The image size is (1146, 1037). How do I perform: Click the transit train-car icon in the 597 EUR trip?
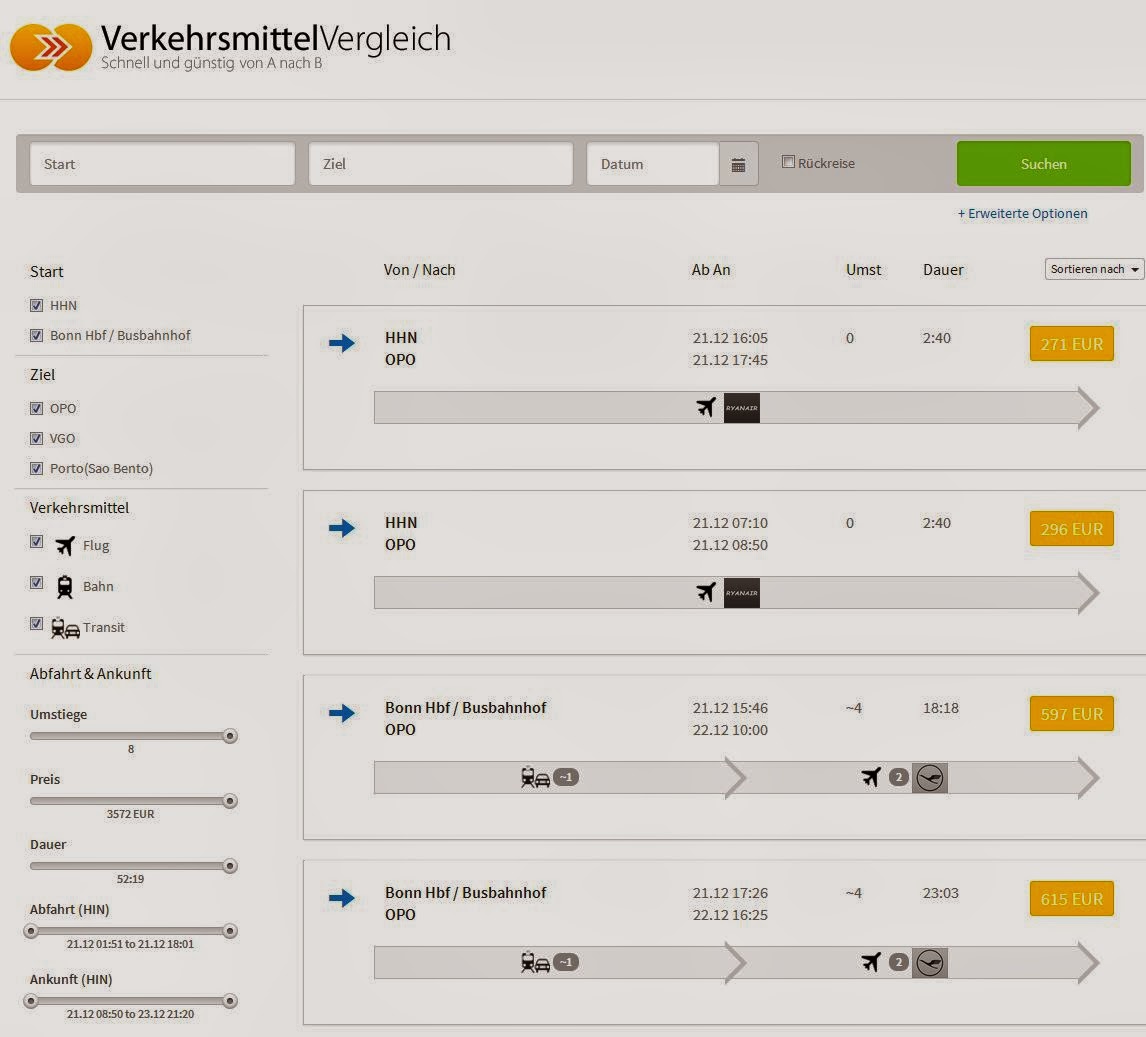pyautogui.click(x=535, y=777)
